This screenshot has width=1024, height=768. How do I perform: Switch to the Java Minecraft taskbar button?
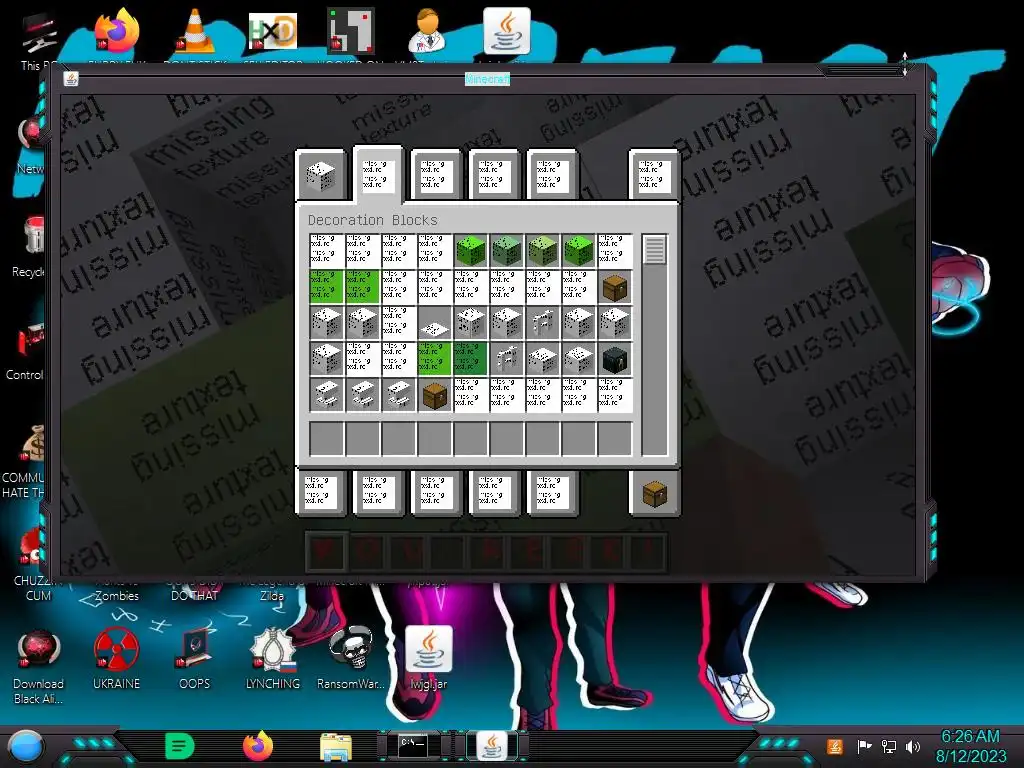click(492, 746)
